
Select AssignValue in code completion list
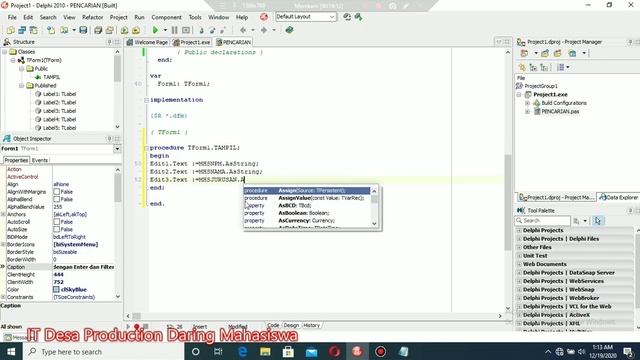[307, 198]
